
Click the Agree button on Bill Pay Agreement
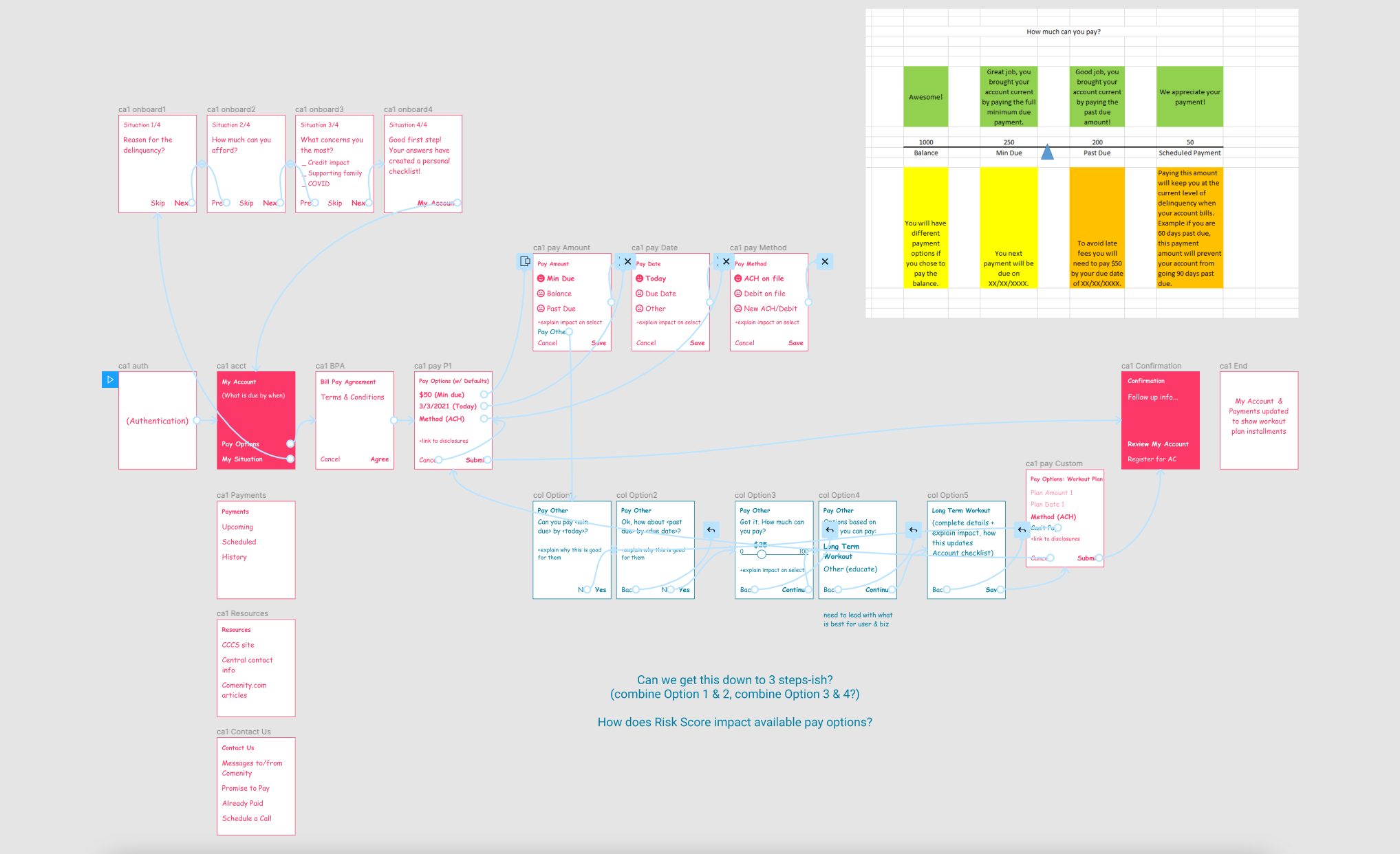[380, 459]
